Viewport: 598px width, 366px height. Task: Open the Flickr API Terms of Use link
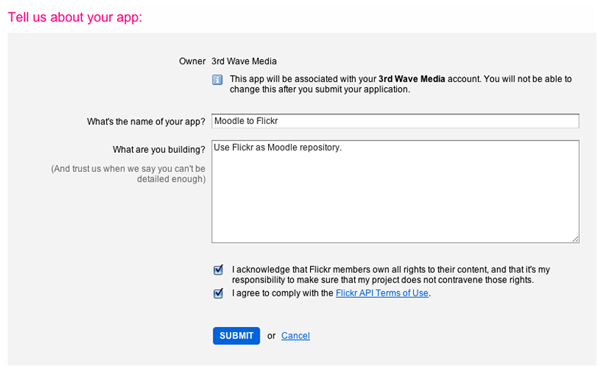382,293
